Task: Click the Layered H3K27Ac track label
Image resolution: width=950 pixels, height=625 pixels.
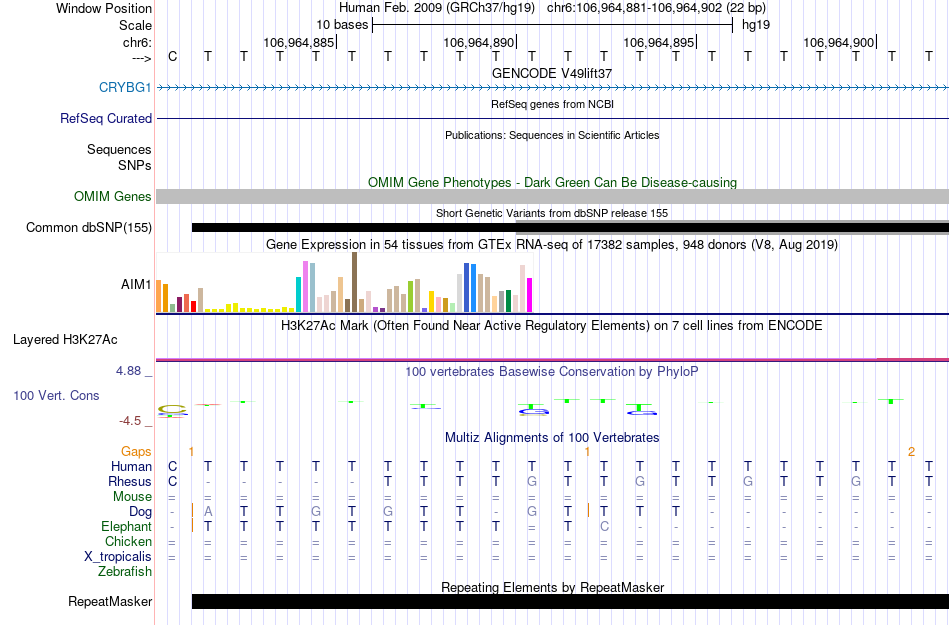Action: pyautogui.click(x=65, y=339)
